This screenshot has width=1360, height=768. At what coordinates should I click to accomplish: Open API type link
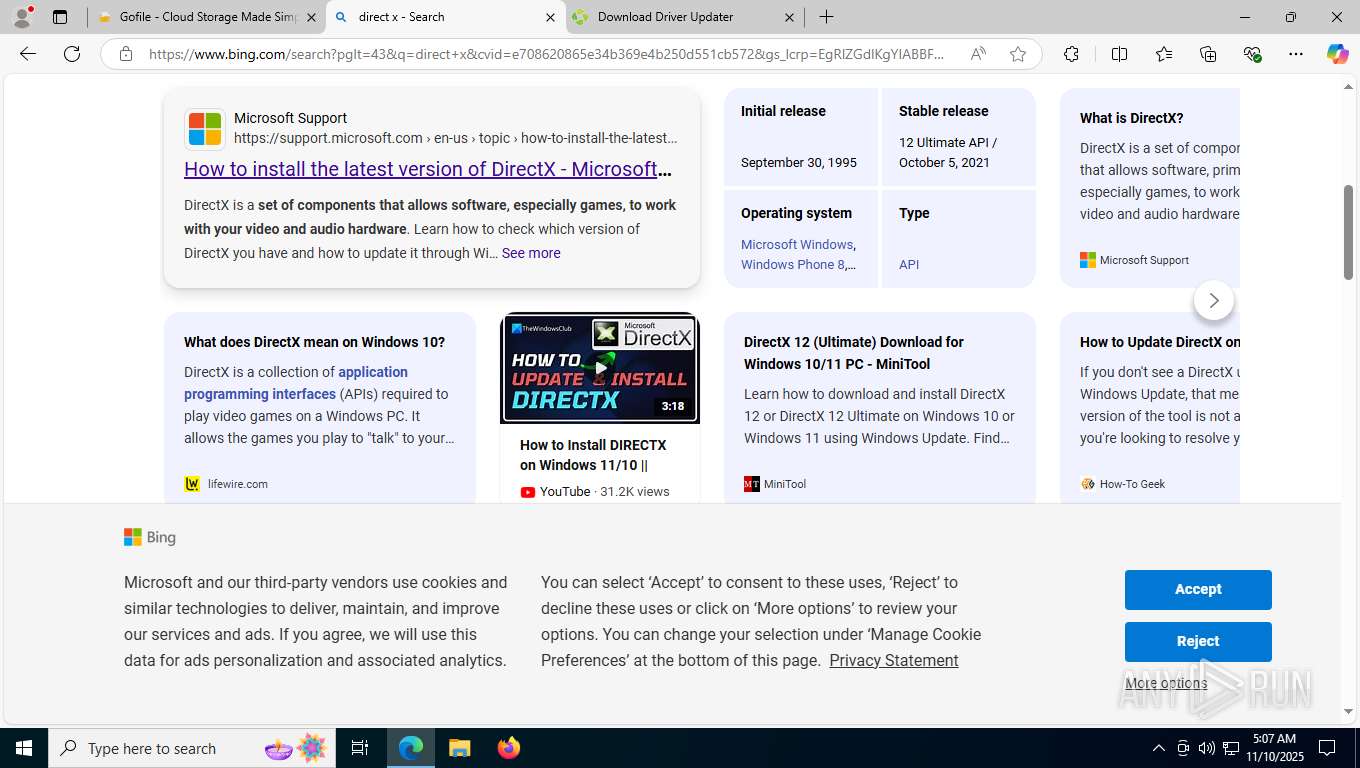[909, 264]
